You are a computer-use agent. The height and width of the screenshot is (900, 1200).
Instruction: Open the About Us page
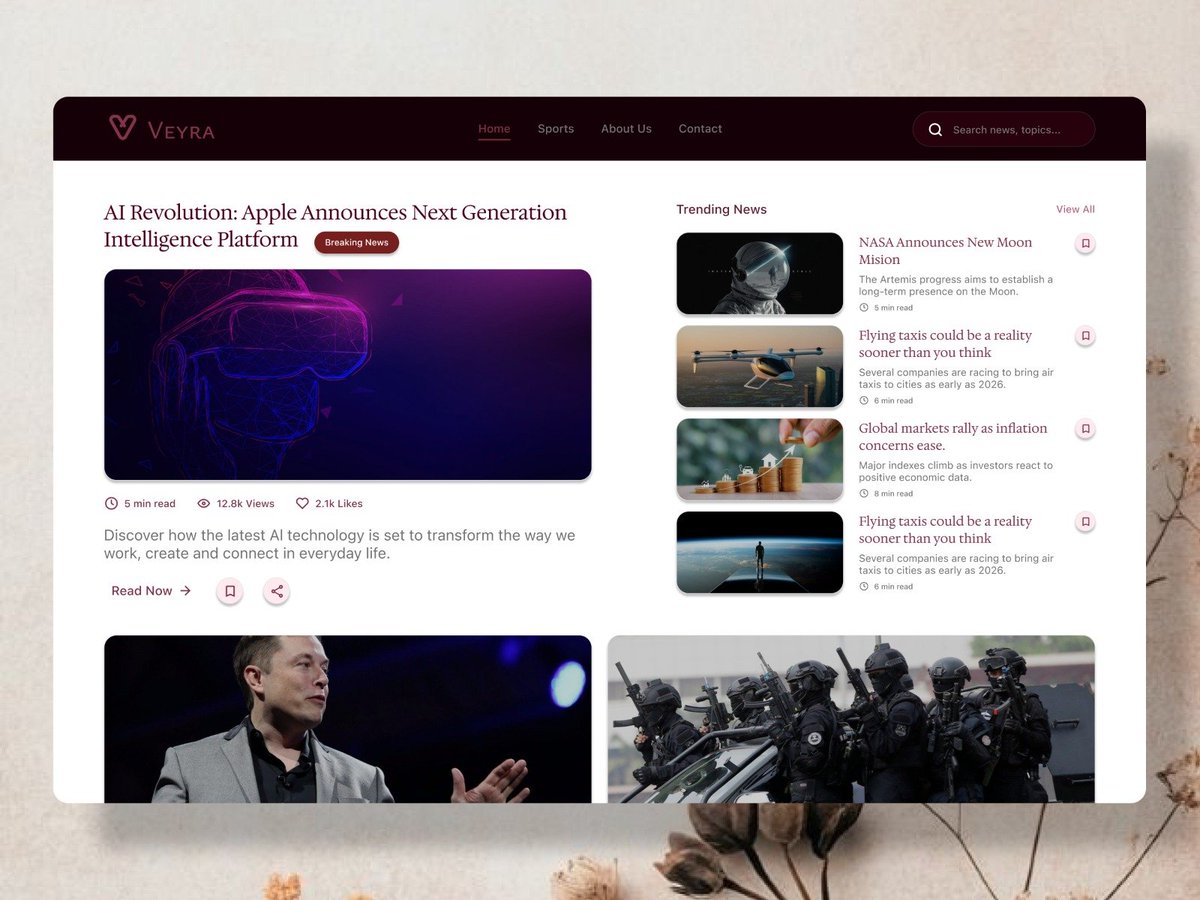[x=626, y=129]
